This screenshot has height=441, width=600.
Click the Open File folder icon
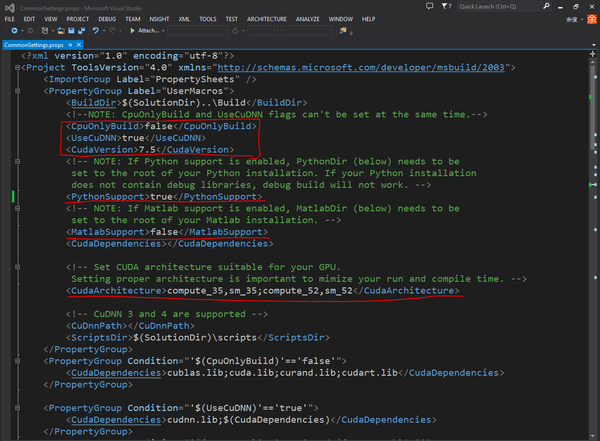61,31
